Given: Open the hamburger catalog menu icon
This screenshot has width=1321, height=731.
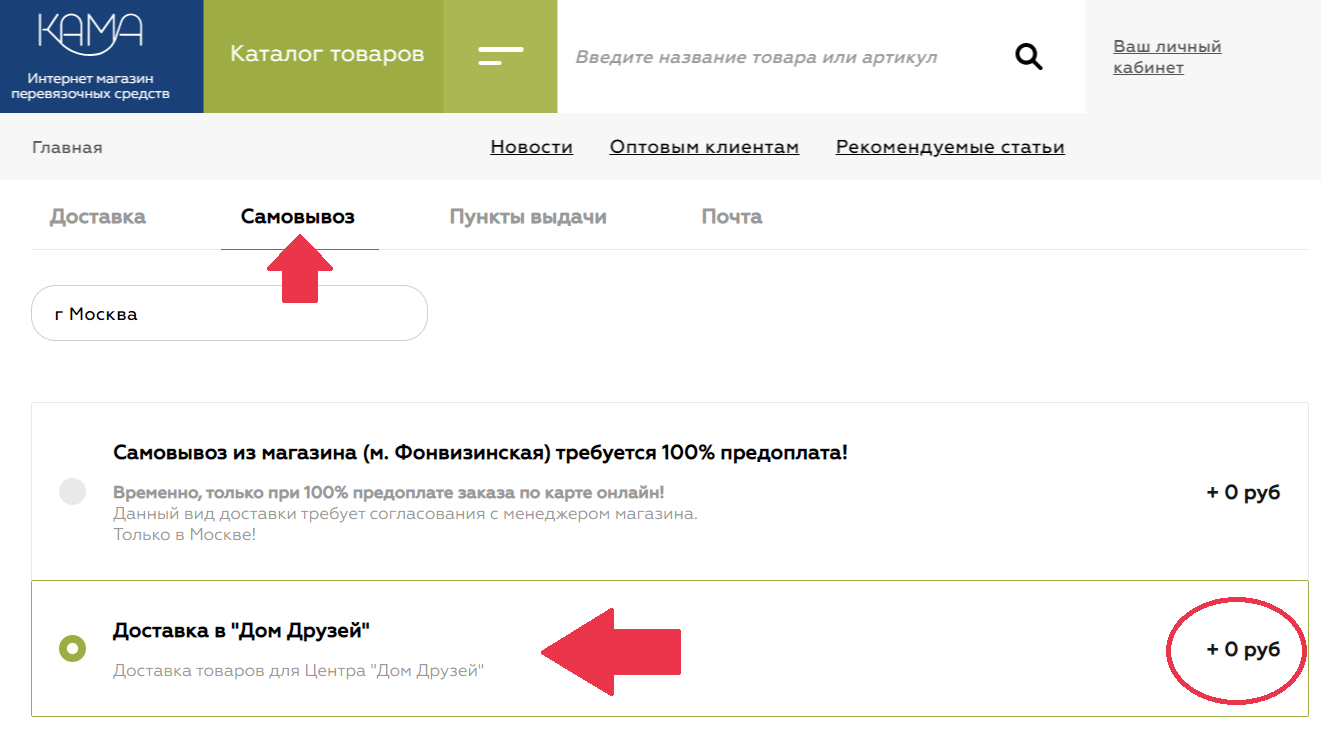Looking at the screenshot, I should click(x=500, y=56).
